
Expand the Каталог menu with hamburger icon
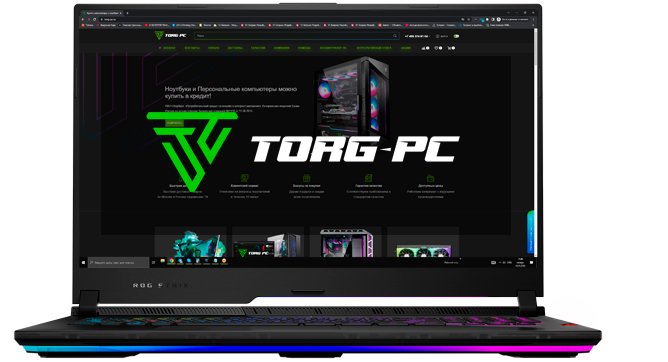(167, 48)
